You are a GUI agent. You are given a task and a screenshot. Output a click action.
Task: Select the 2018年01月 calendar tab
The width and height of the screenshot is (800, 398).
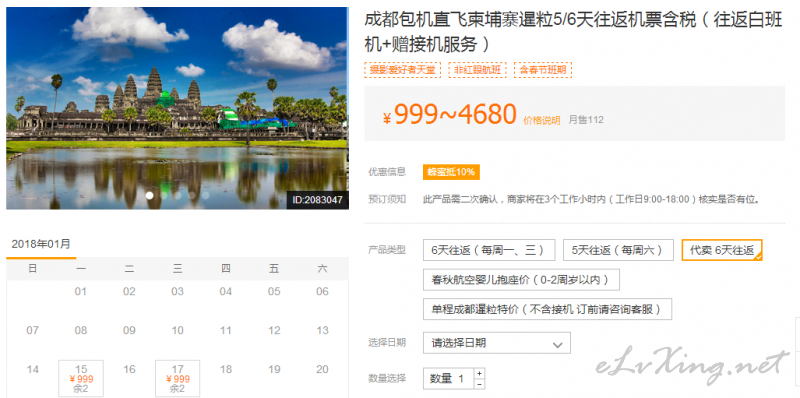[41, 244]
